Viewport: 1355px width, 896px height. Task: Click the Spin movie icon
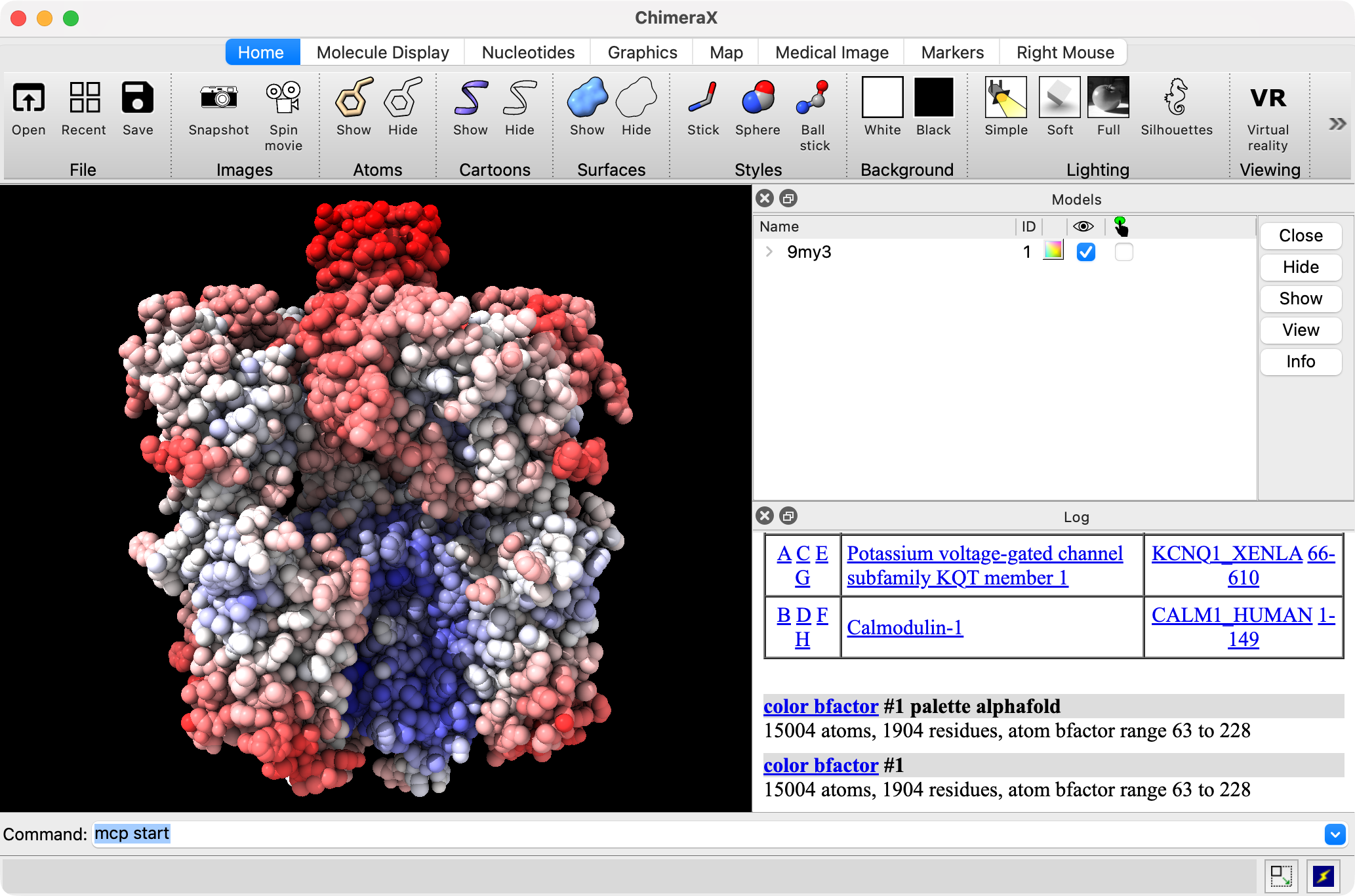[283, 98]
